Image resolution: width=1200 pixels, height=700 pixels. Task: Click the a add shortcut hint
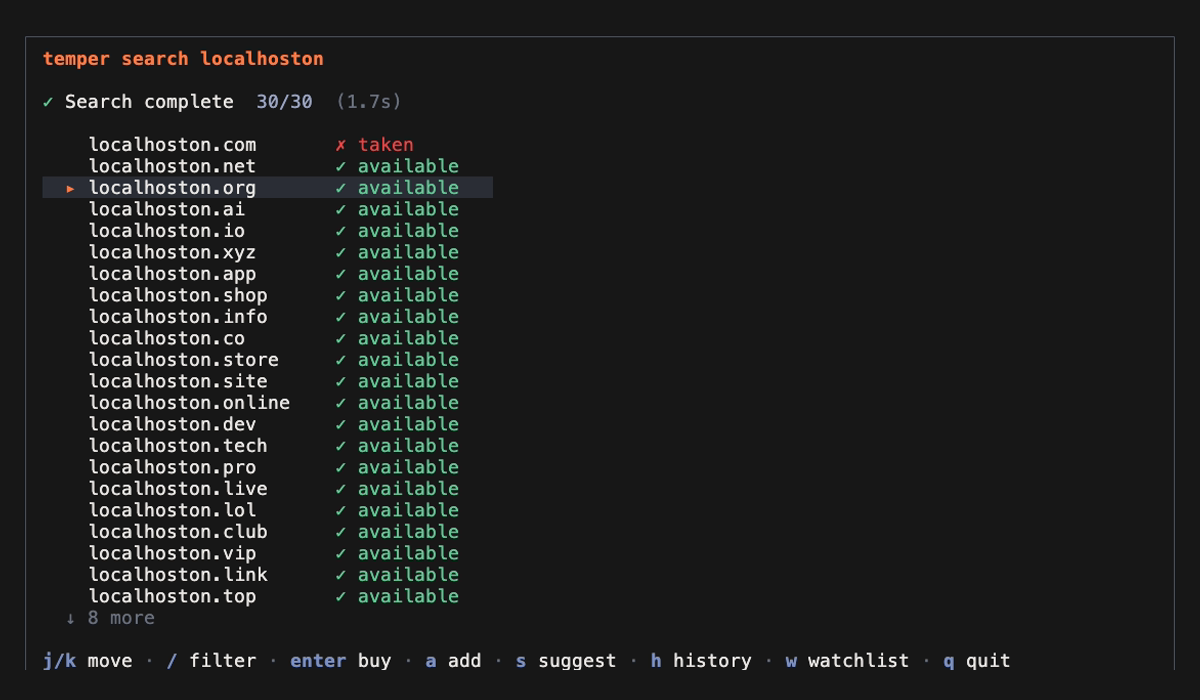click(x=453, y=661)
